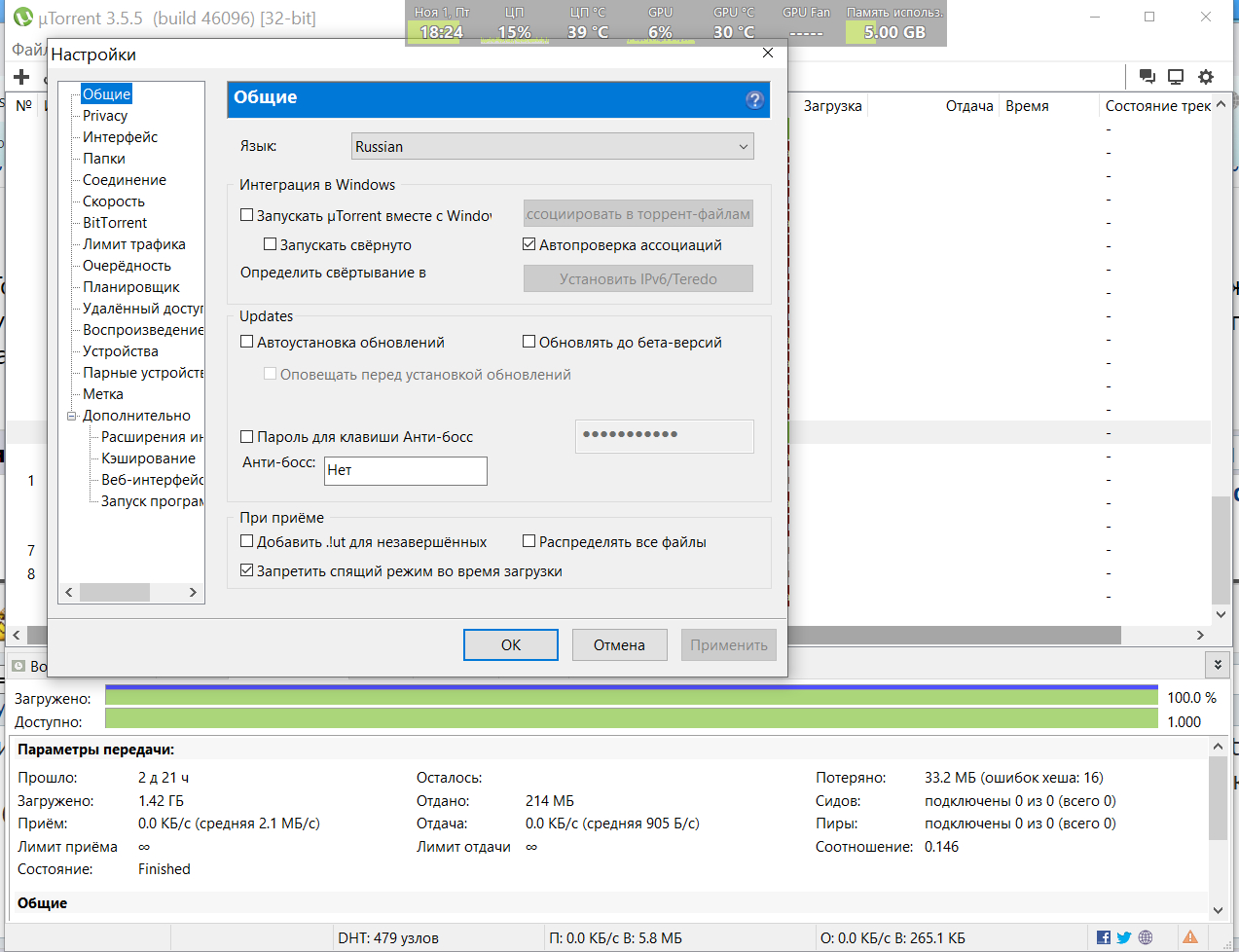Select Удалённый доступ settings category
Image resolution: width=1239 pixels, height=952 pixels.
pos(143,309)
